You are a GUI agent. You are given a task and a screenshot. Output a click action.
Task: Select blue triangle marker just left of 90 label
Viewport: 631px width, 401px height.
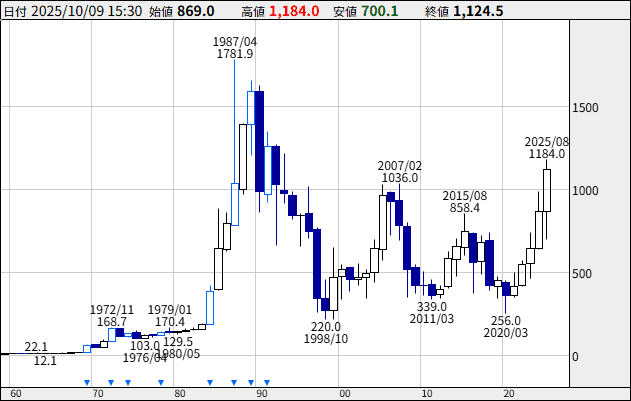pos(251,382)
